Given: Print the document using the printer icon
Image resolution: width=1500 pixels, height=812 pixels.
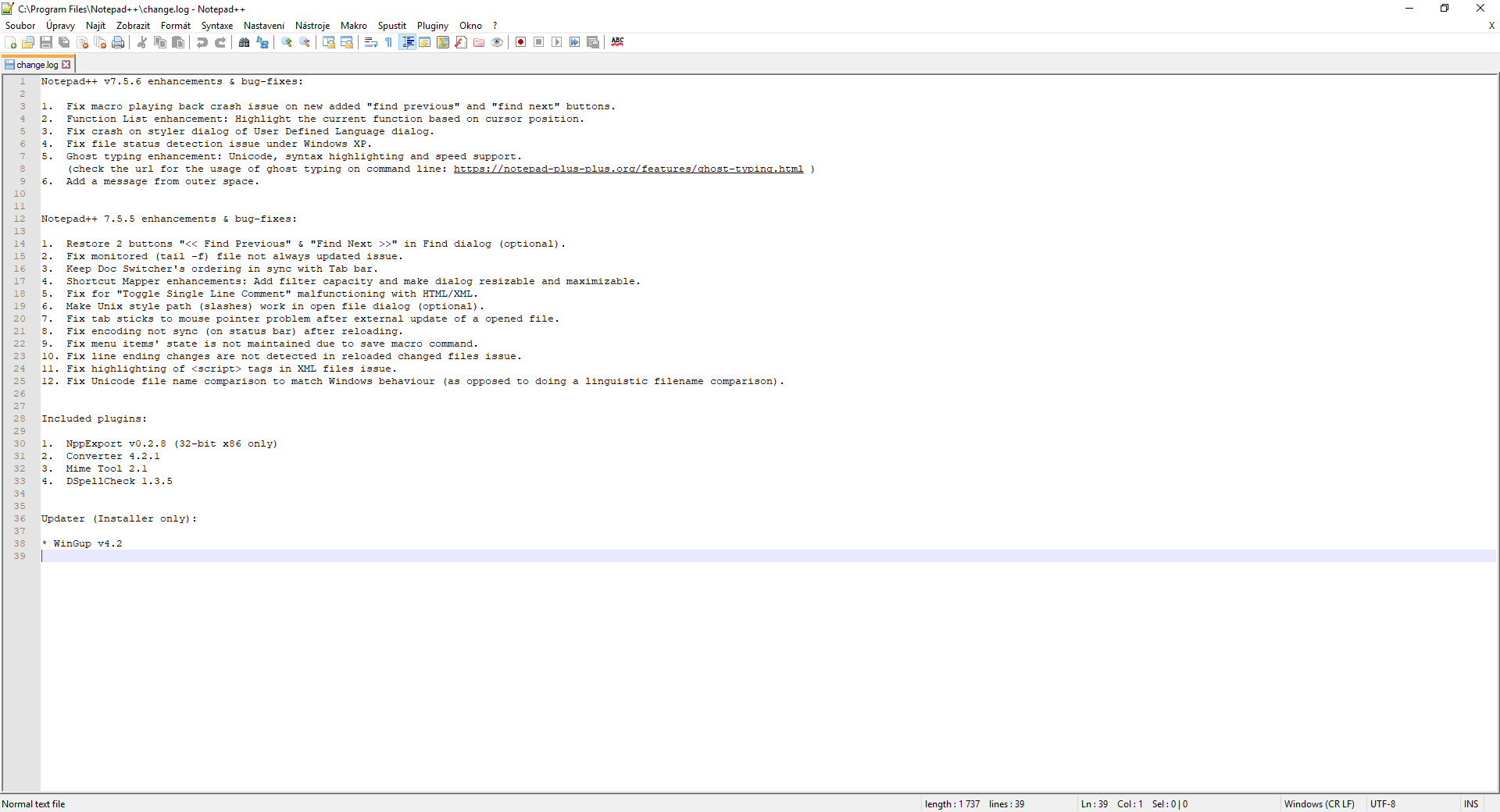Looking at the screenshot, I should 118,42.
